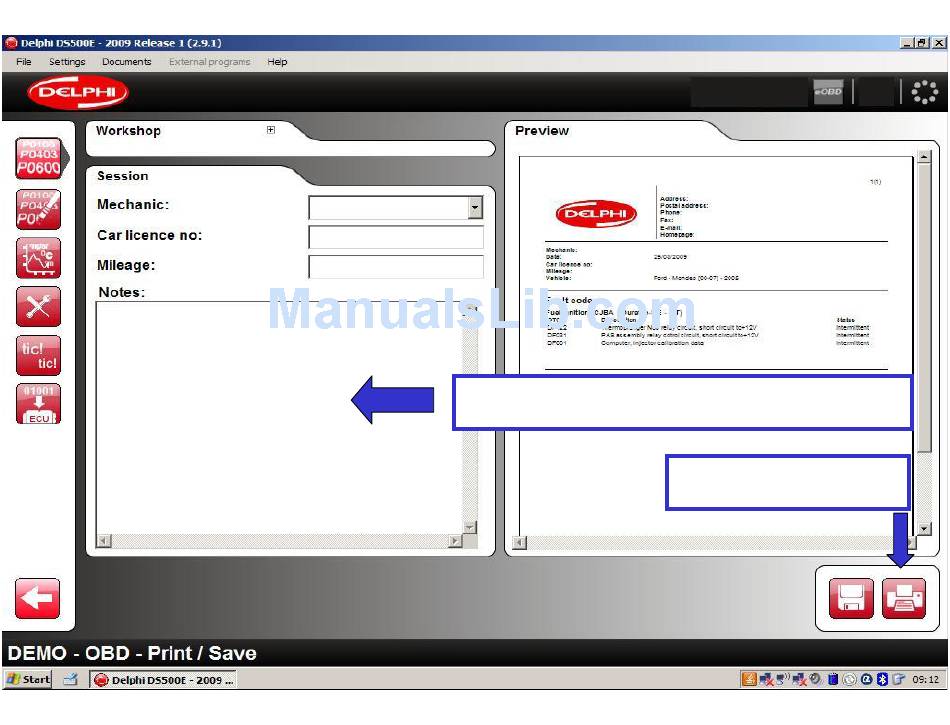Open the wrench and screwdriver tool
The width and height of the screenshot is (950, 725).
(39, 306)
